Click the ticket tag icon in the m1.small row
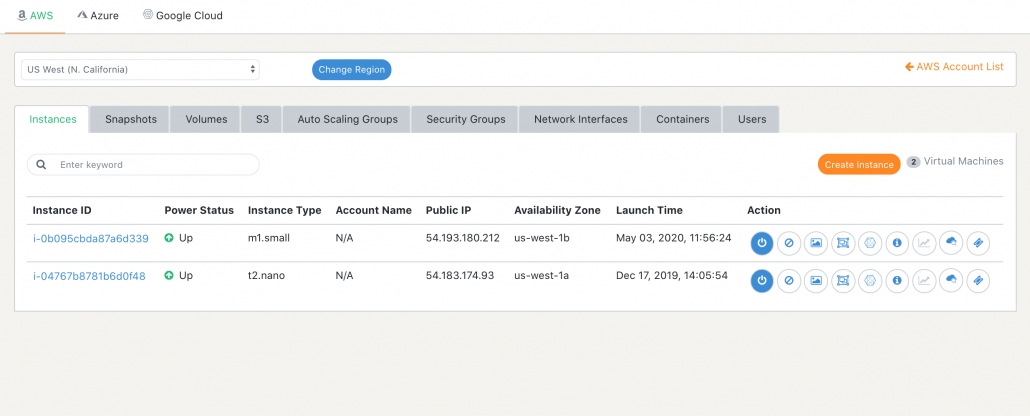 click(978, 243)
